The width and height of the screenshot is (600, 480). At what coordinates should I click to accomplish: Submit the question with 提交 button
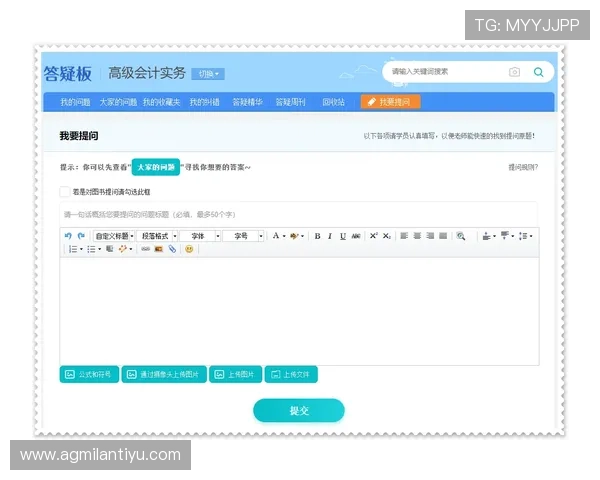pyautogui.click(x=299, y=411)
